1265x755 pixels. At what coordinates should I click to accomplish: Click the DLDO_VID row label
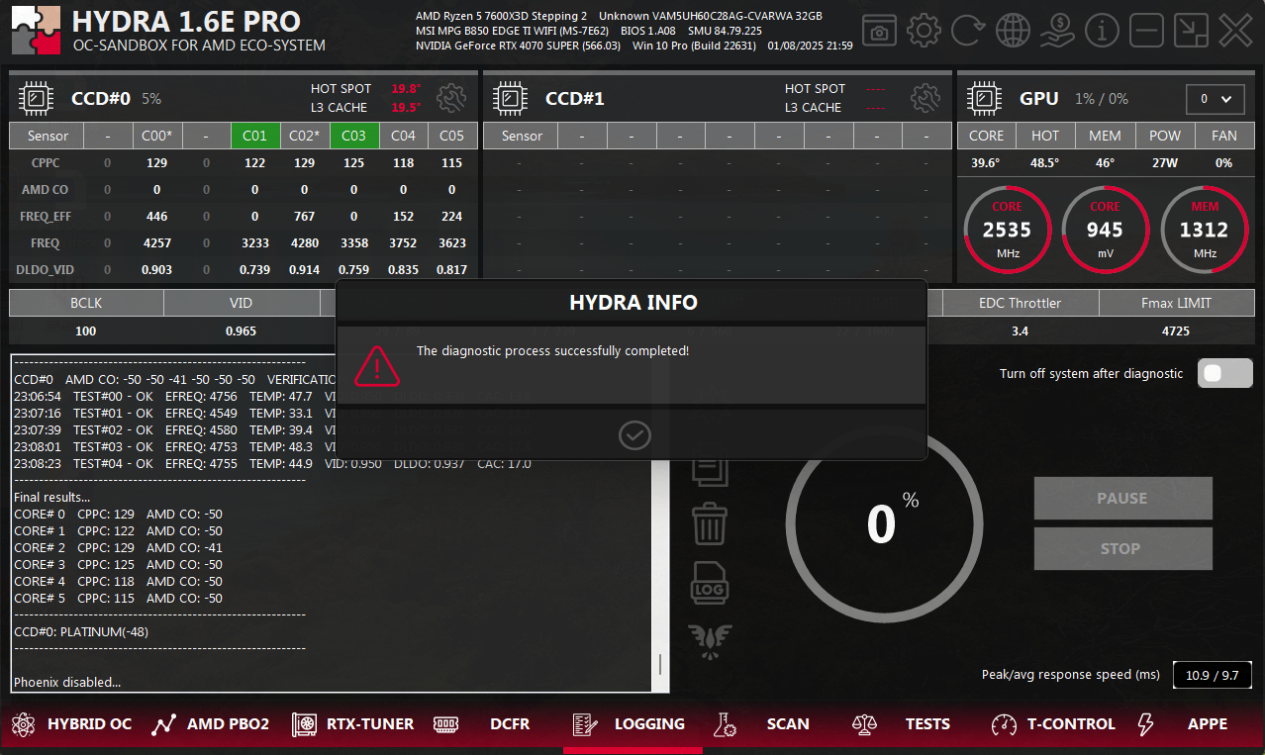(x=45, y=270)
